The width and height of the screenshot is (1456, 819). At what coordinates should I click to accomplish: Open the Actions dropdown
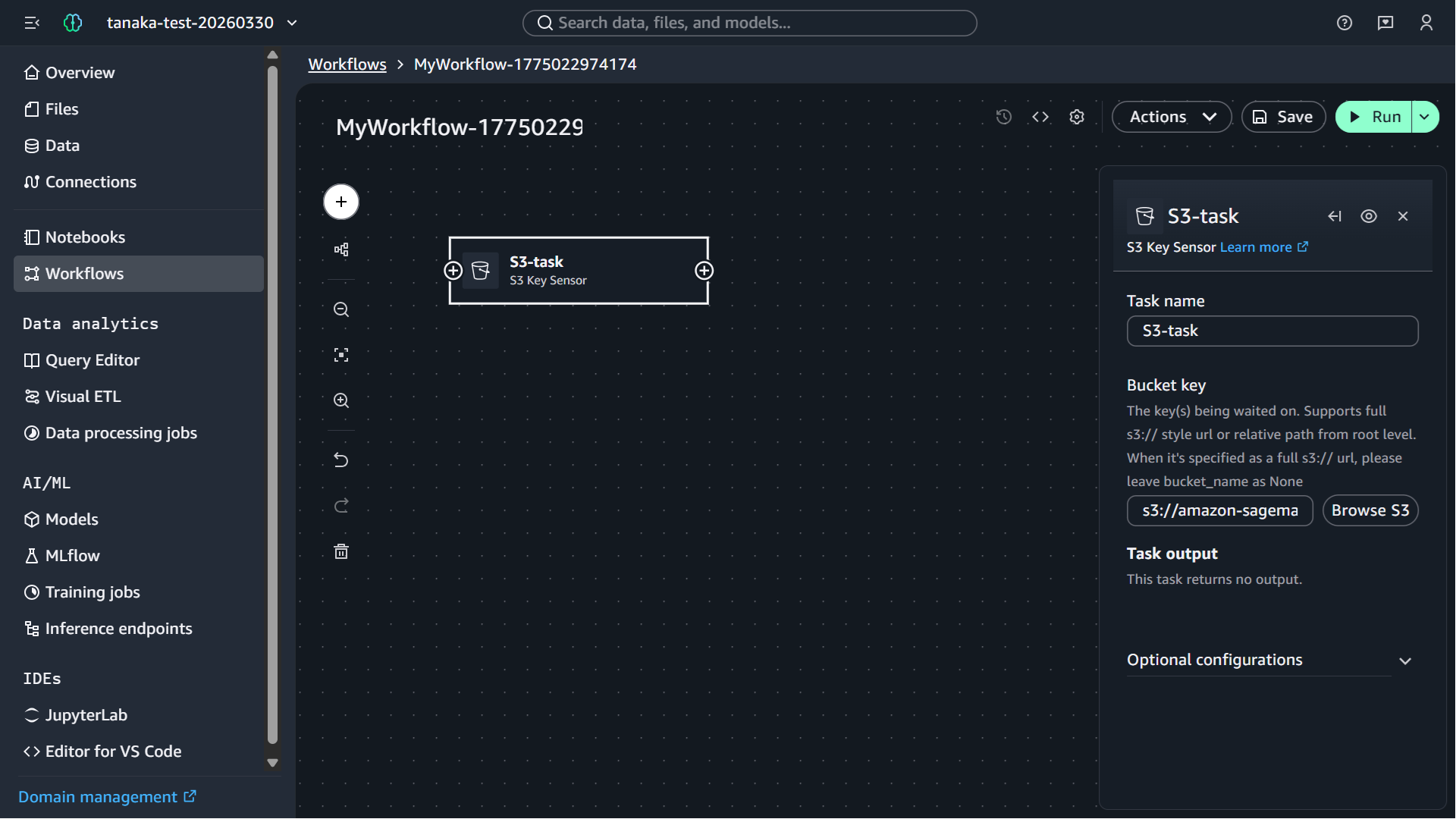[x=1172, y=117]
